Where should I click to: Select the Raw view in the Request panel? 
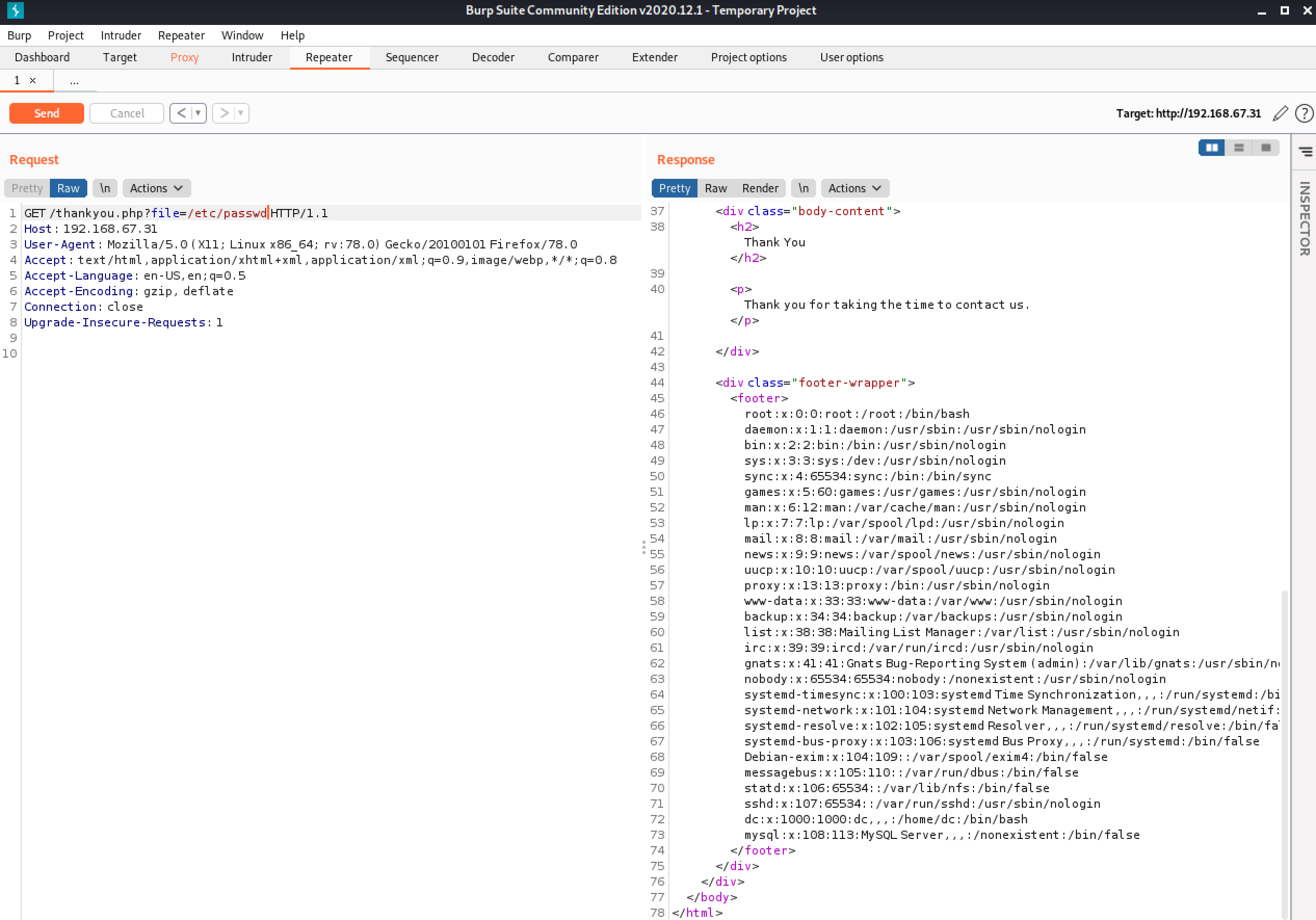pos(68,188)
